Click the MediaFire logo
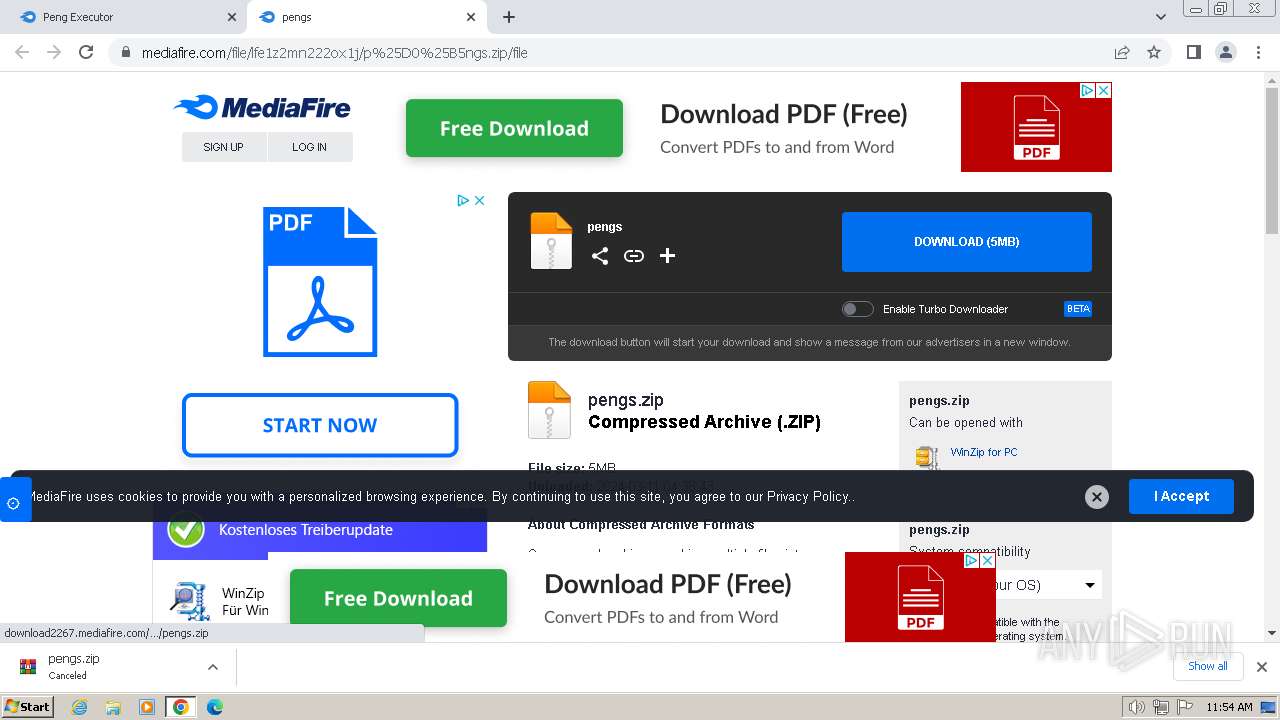 (262, 107)
